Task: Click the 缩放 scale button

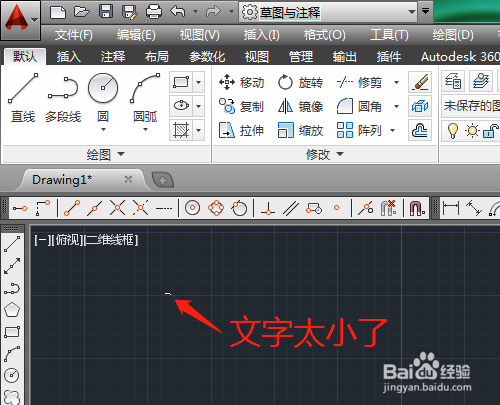Action: 300,130
